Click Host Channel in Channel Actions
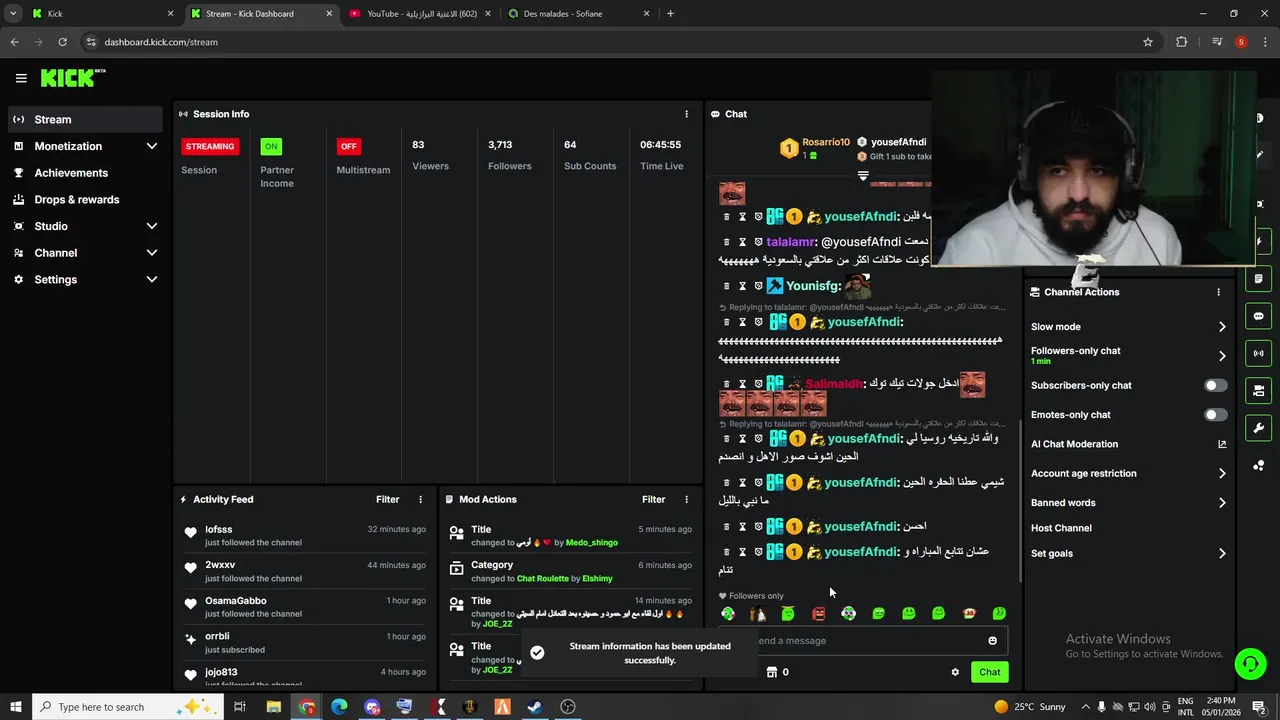 1061,528
